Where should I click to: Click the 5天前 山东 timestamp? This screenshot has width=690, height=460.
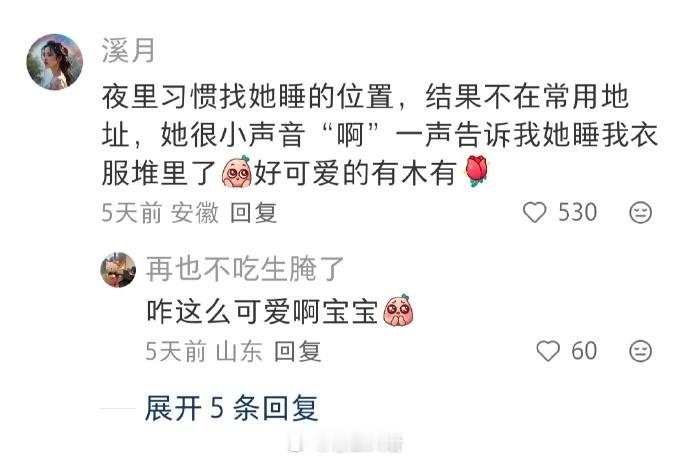204,352
